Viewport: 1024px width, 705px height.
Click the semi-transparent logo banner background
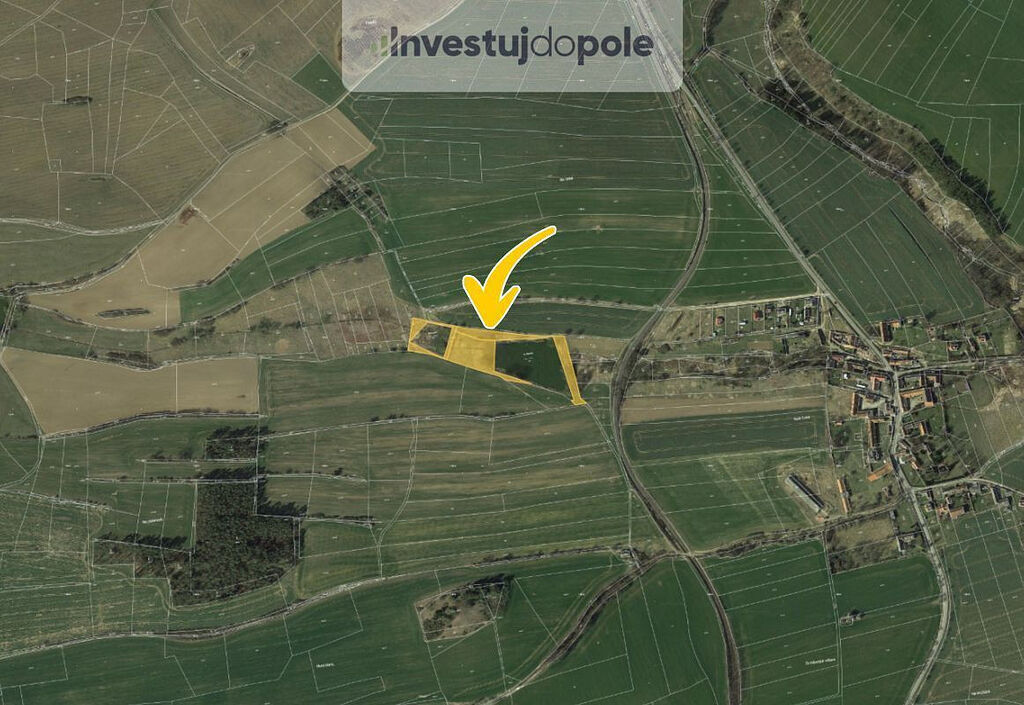[x=513, y=44]
